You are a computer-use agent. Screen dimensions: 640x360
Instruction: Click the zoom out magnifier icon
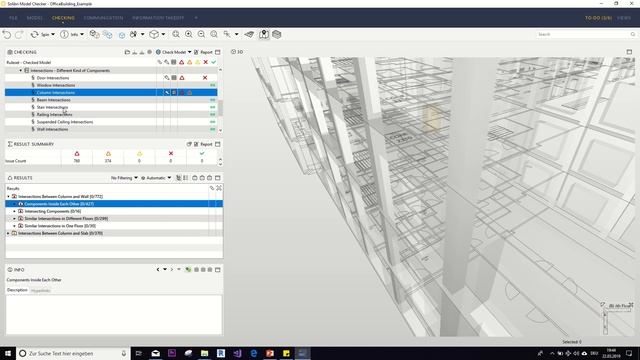[201, 35]
